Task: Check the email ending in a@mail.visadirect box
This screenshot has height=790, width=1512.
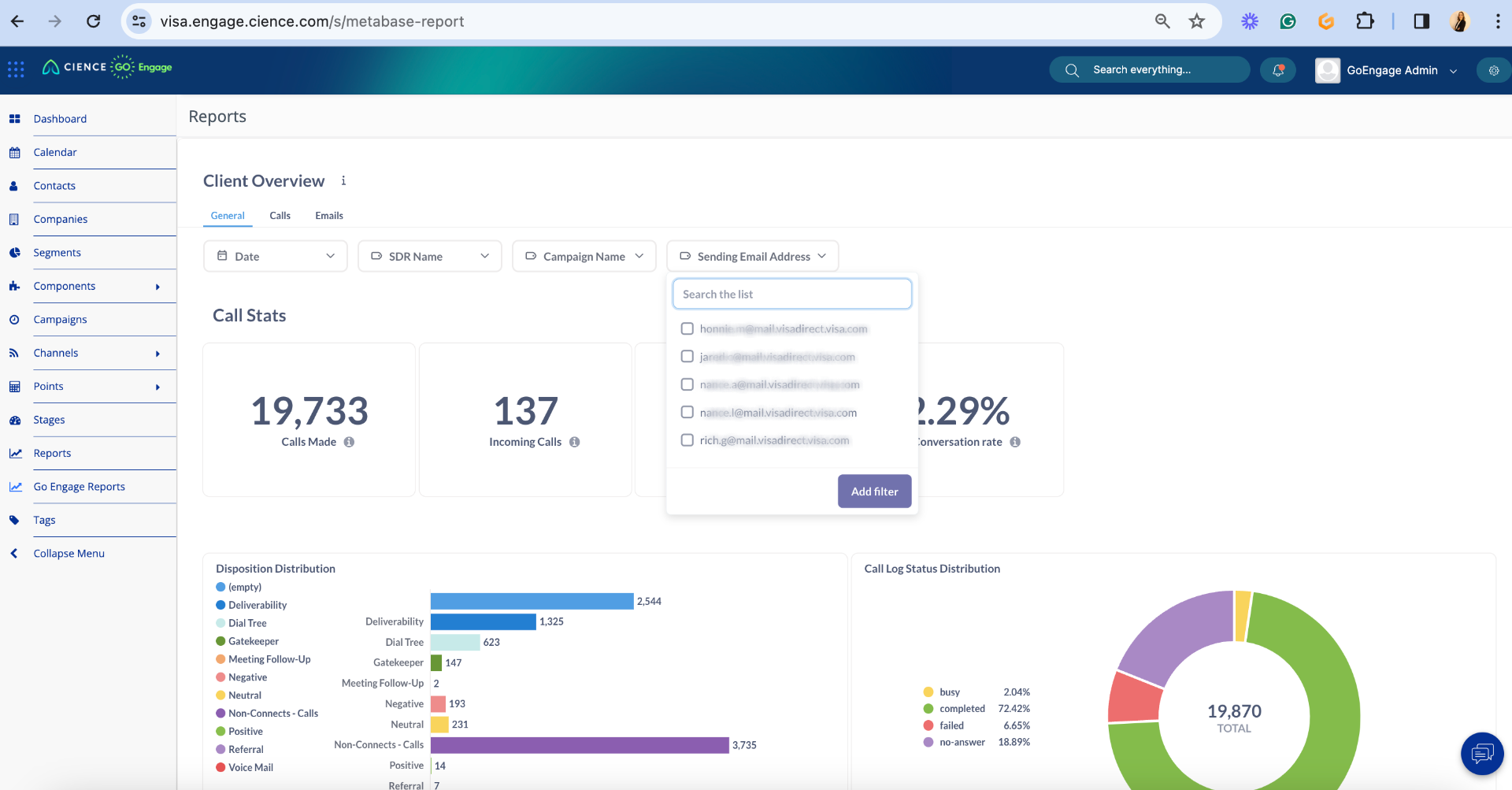Action: pyautogui.click(x=687, y=384)
